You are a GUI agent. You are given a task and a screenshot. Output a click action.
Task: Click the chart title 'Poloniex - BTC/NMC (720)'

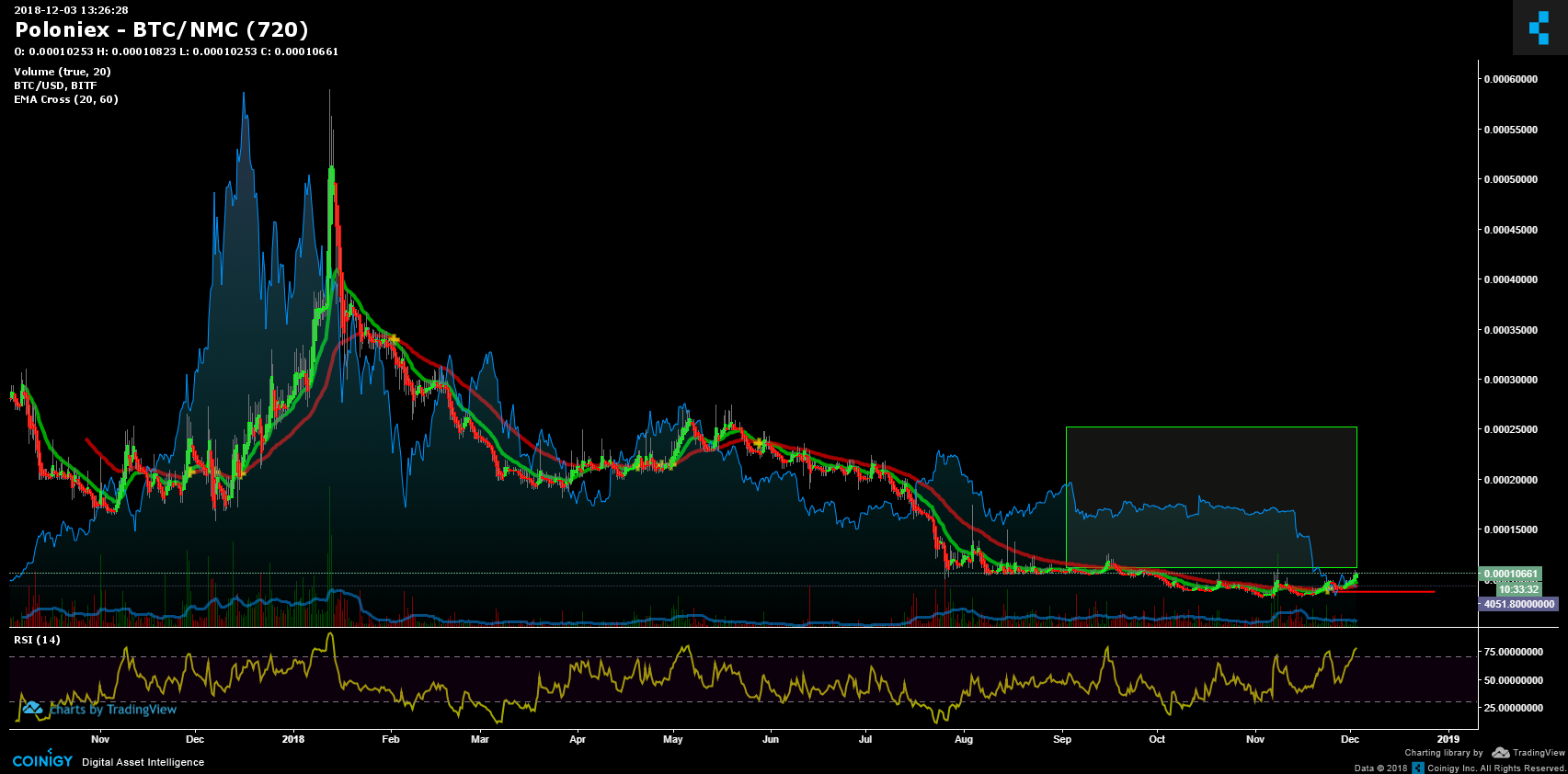click(162, 30)
